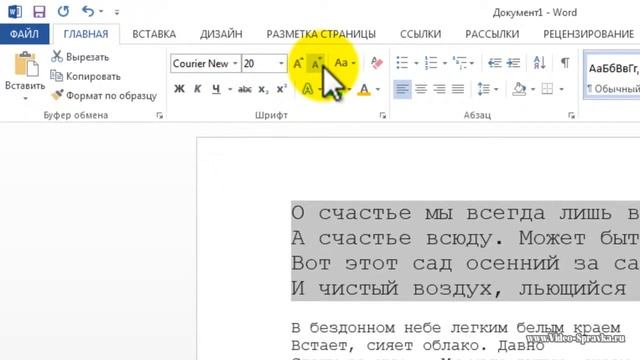Justify the text alignment
Screen dimensions: 640x360
(x=458, y=89)
